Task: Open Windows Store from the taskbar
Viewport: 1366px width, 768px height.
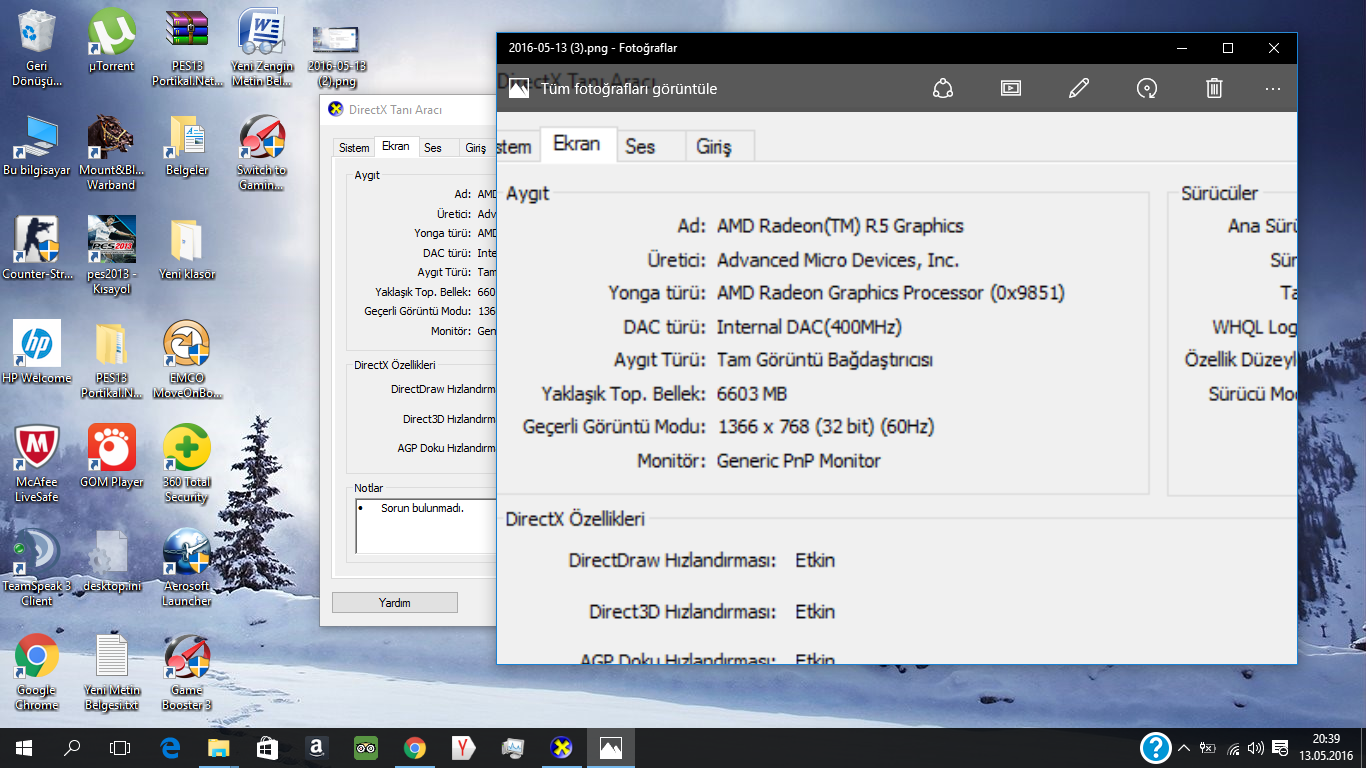Action: (267, 747)
